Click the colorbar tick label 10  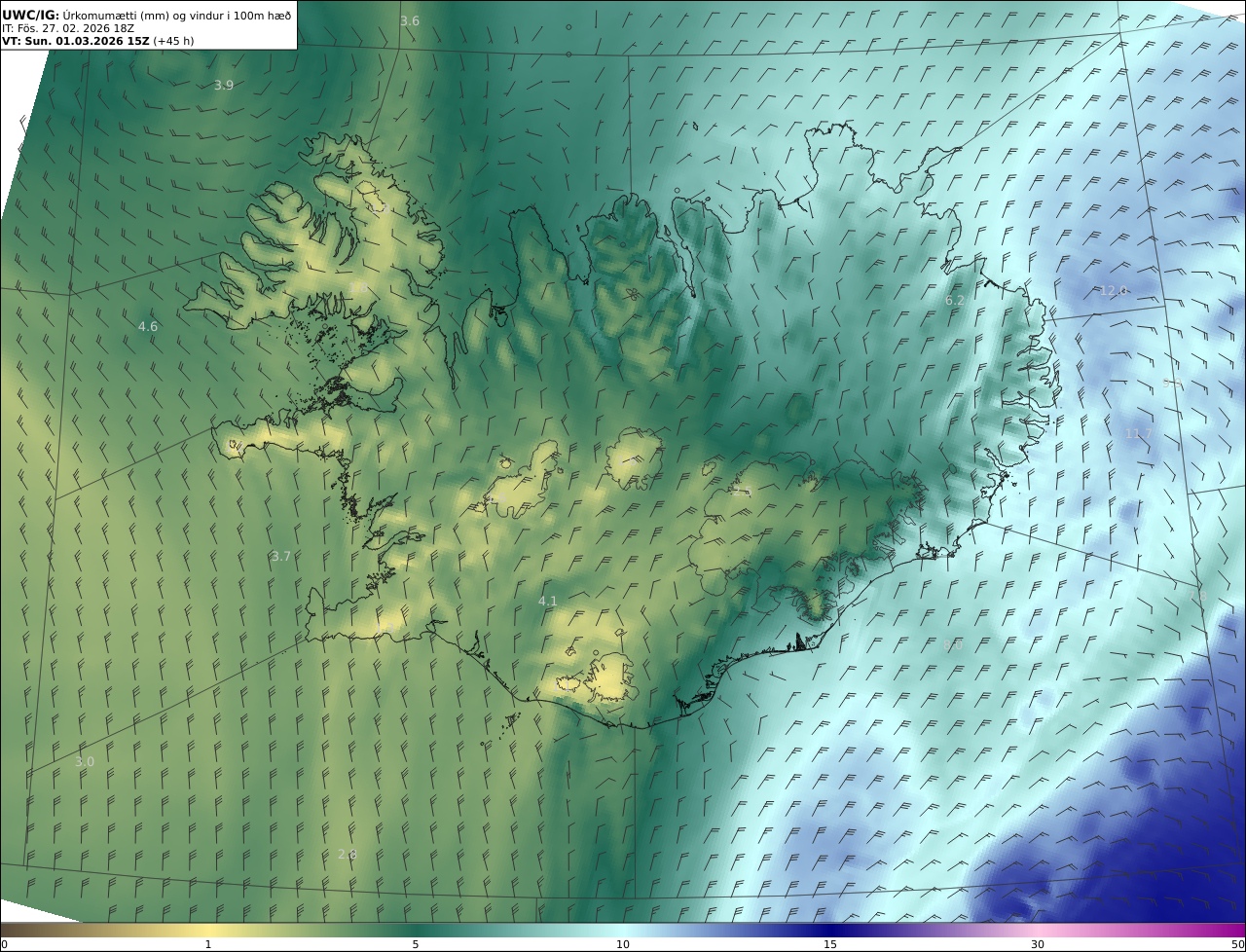pyautogui.click(x=623, y=944)
